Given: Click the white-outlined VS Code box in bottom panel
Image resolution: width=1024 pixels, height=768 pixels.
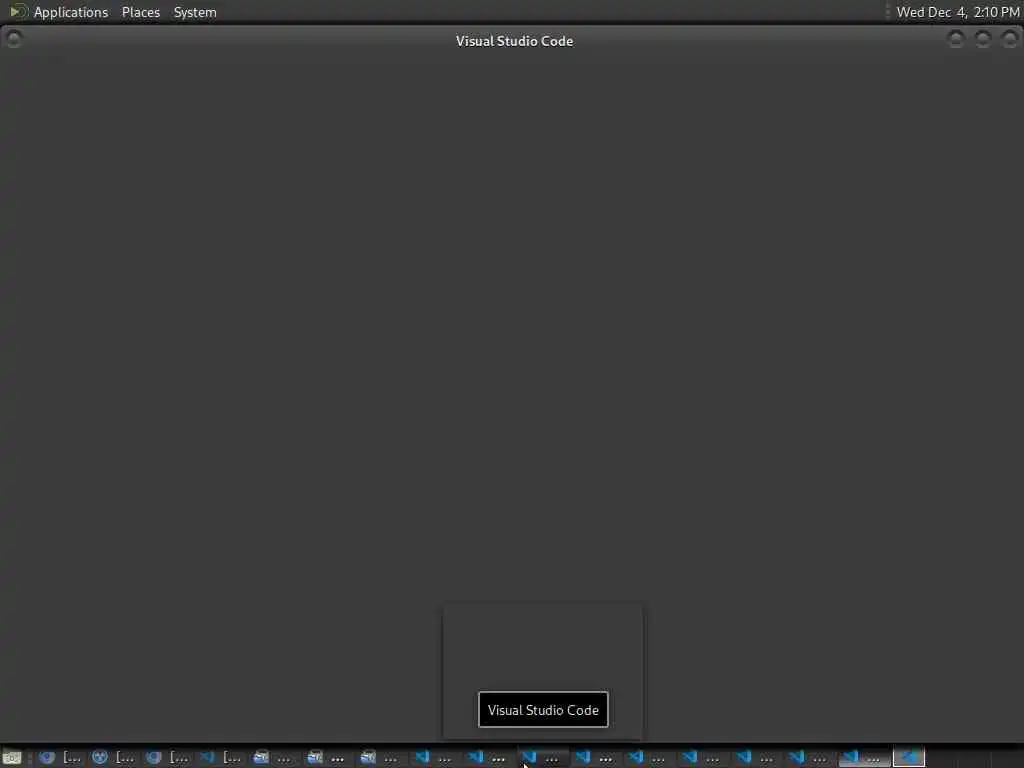Looking at the screenshot, I should (908, 758).
